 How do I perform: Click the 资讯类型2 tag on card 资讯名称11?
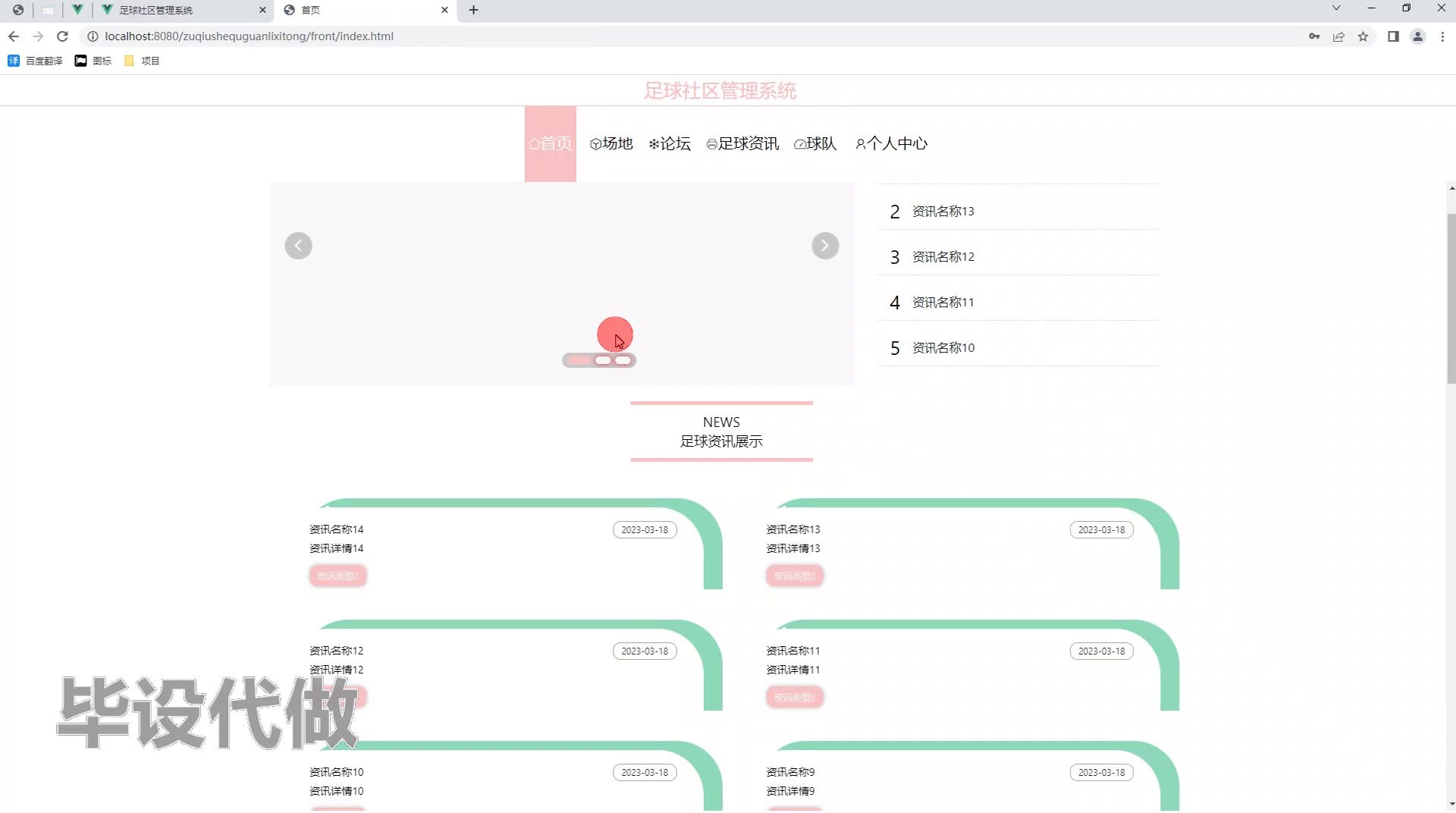coord(795,697)
